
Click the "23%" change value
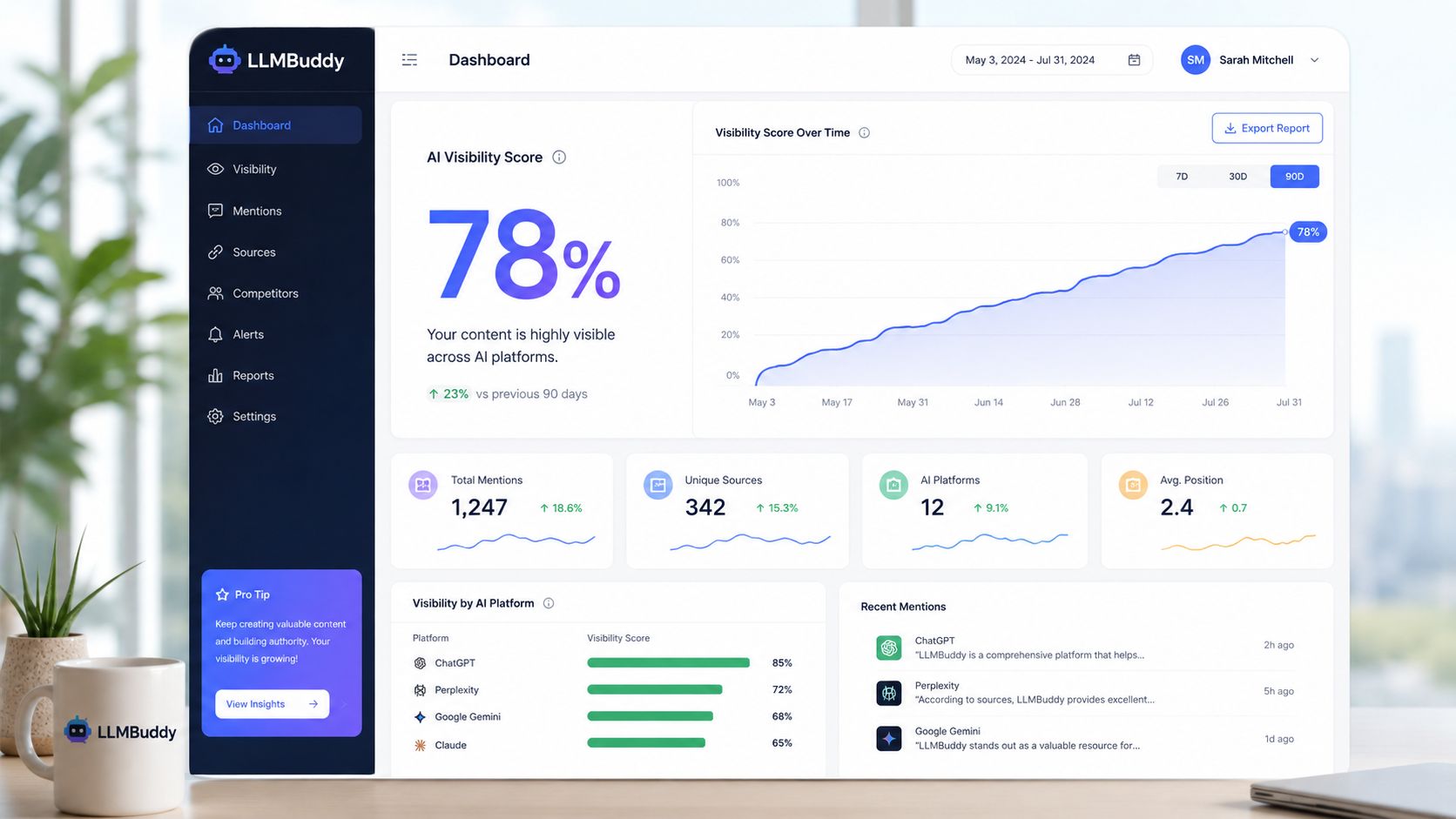pyautogui.click(x=455, y=394)
